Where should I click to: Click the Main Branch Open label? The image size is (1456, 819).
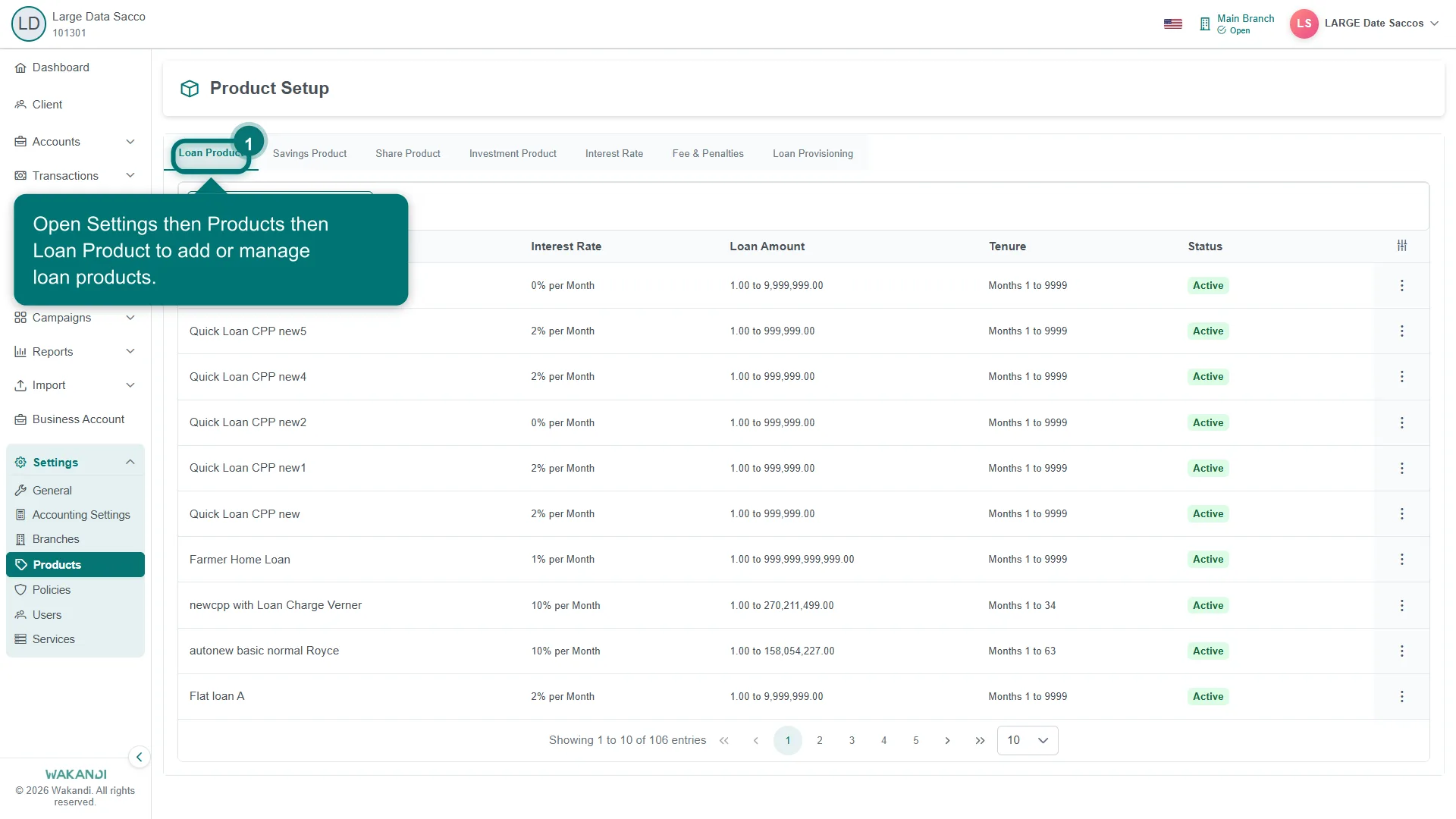pyautogui.click(x=1245, y=24)
